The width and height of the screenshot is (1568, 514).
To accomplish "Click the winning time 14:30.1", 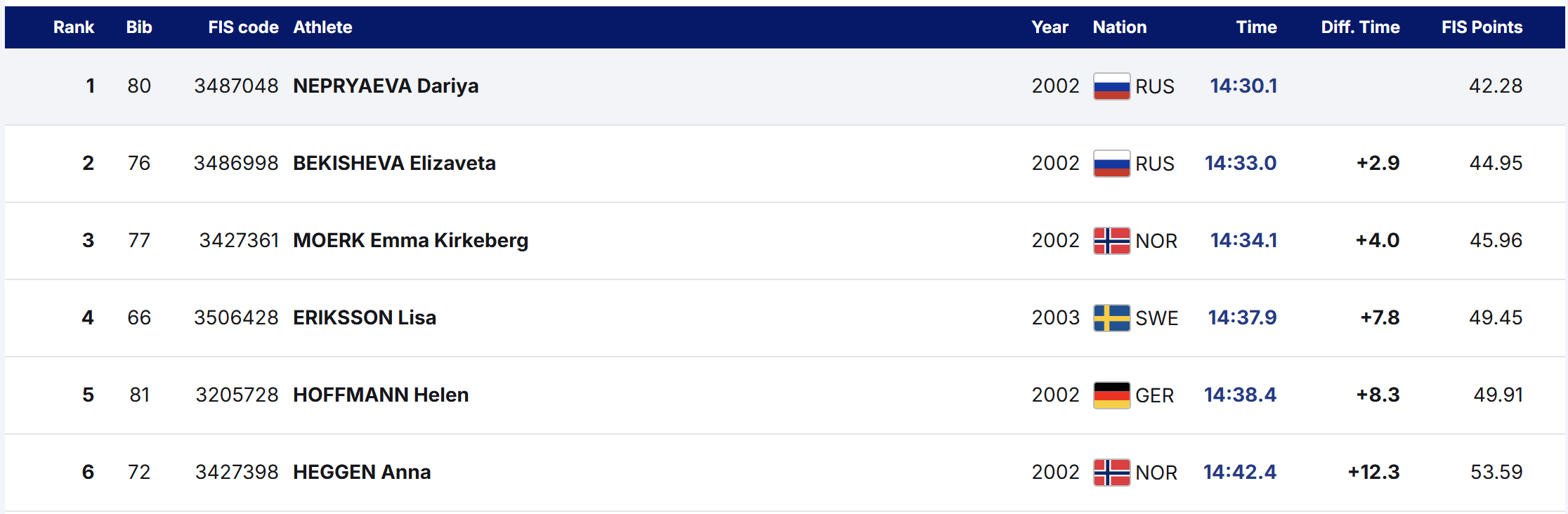I will [x=1243, y=86].
